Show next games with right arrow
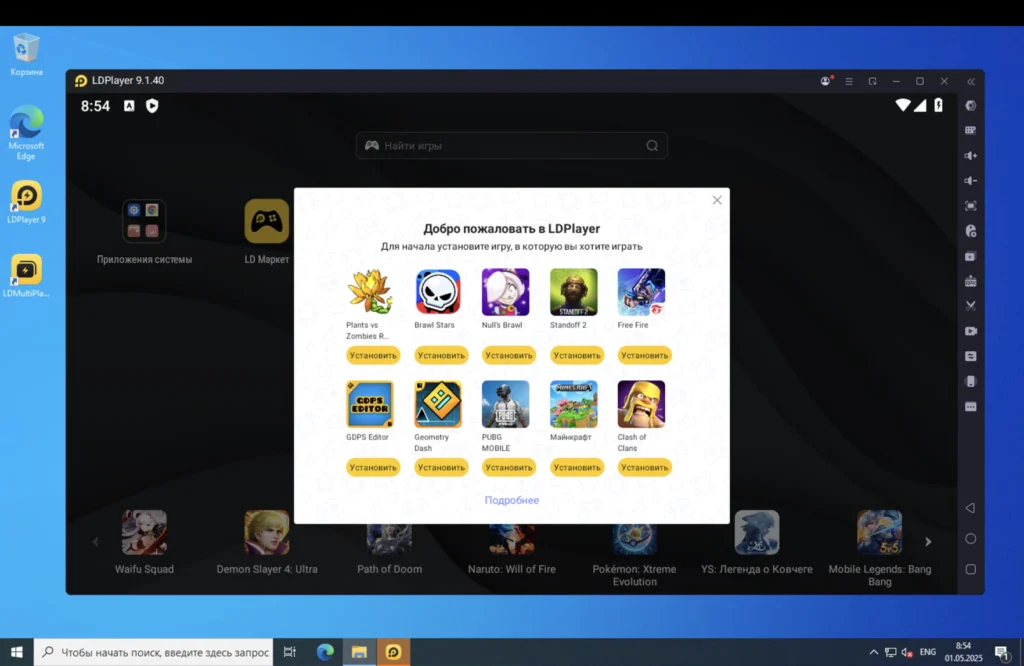 928,542
